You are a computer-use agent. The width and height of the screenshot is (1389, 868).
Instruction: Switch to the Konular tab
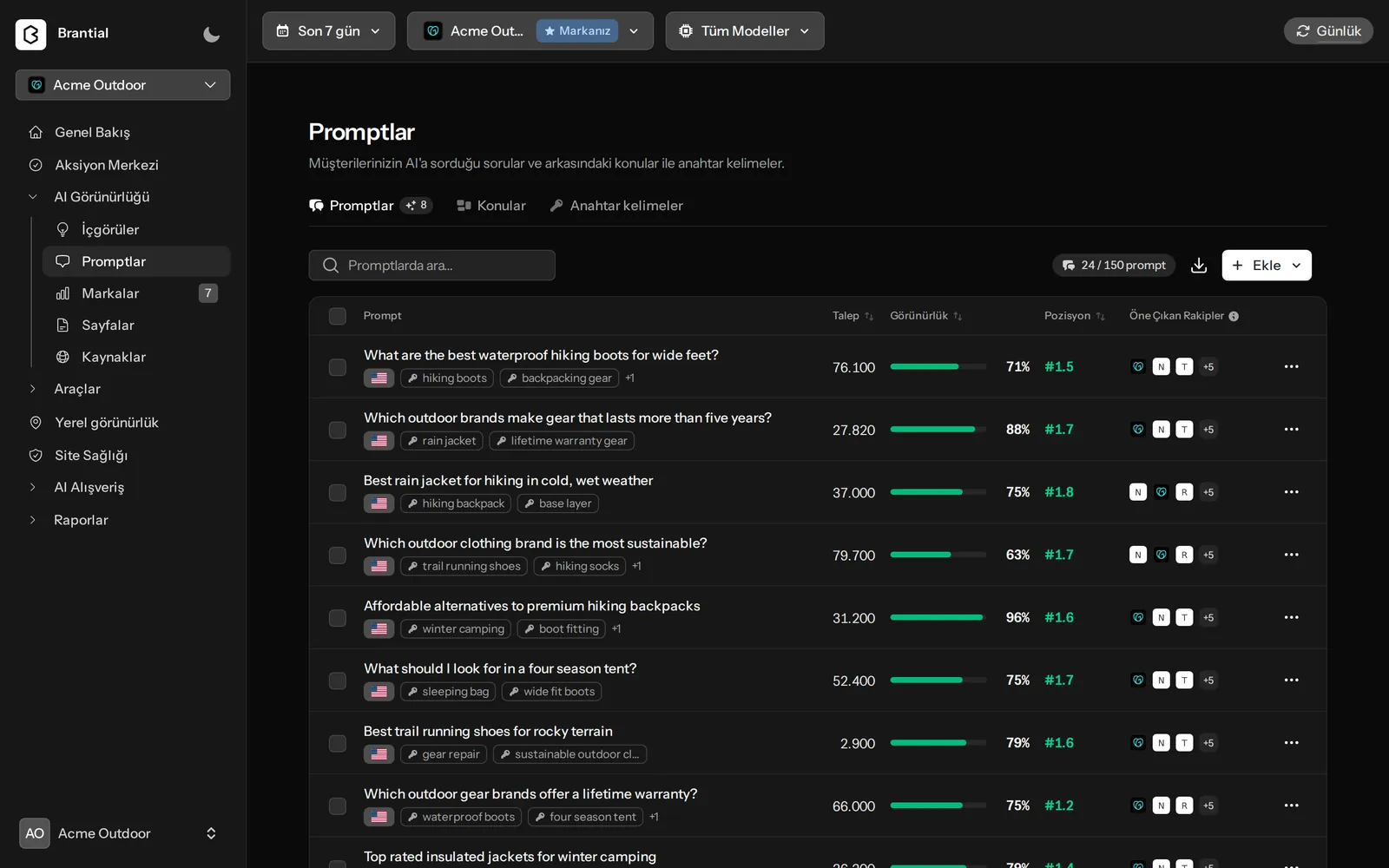[491, 206]
